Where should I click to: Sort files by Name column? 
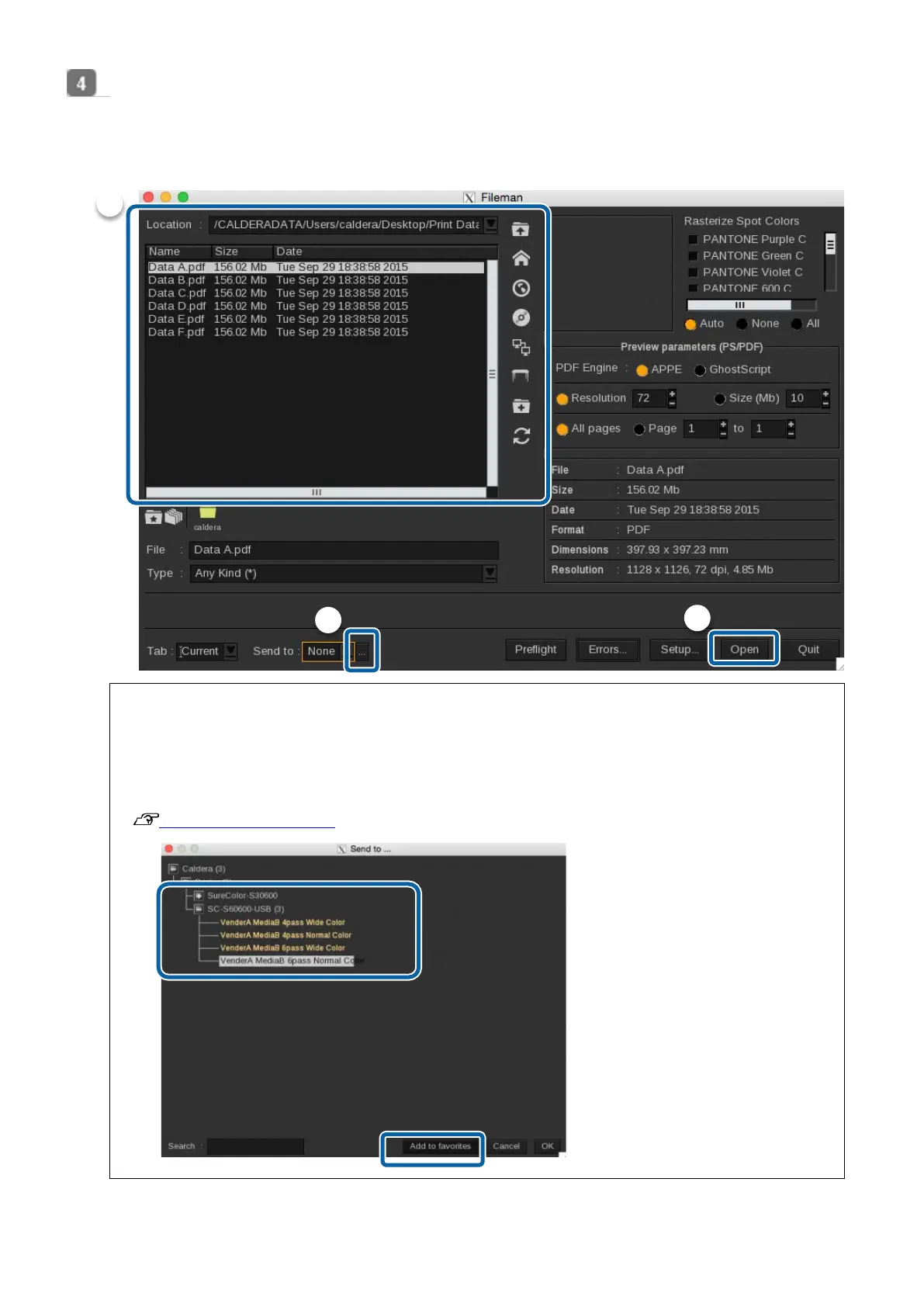pyautogui.click(x=178, y=251)
